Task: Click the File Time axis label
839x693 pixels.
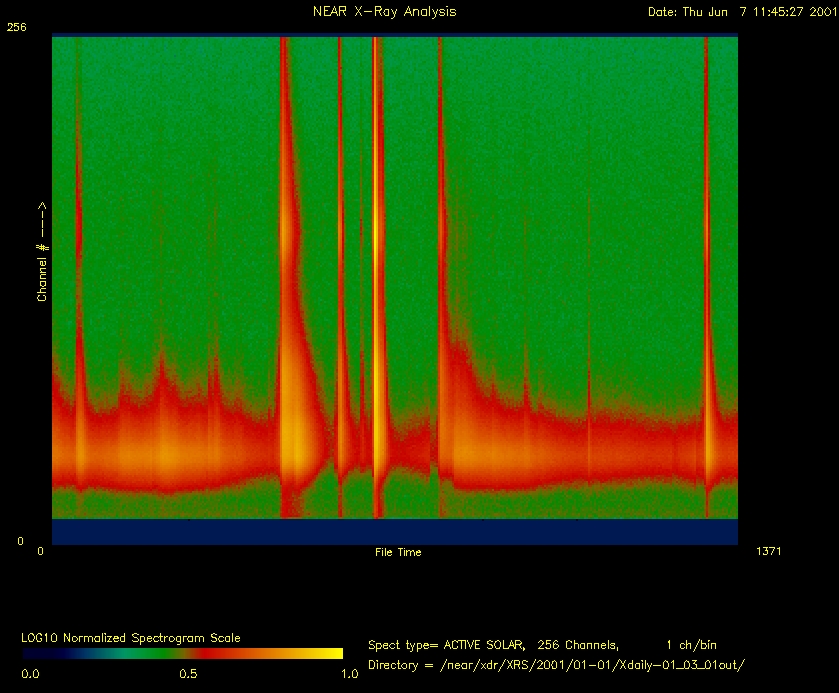Action: click(398, 552)
